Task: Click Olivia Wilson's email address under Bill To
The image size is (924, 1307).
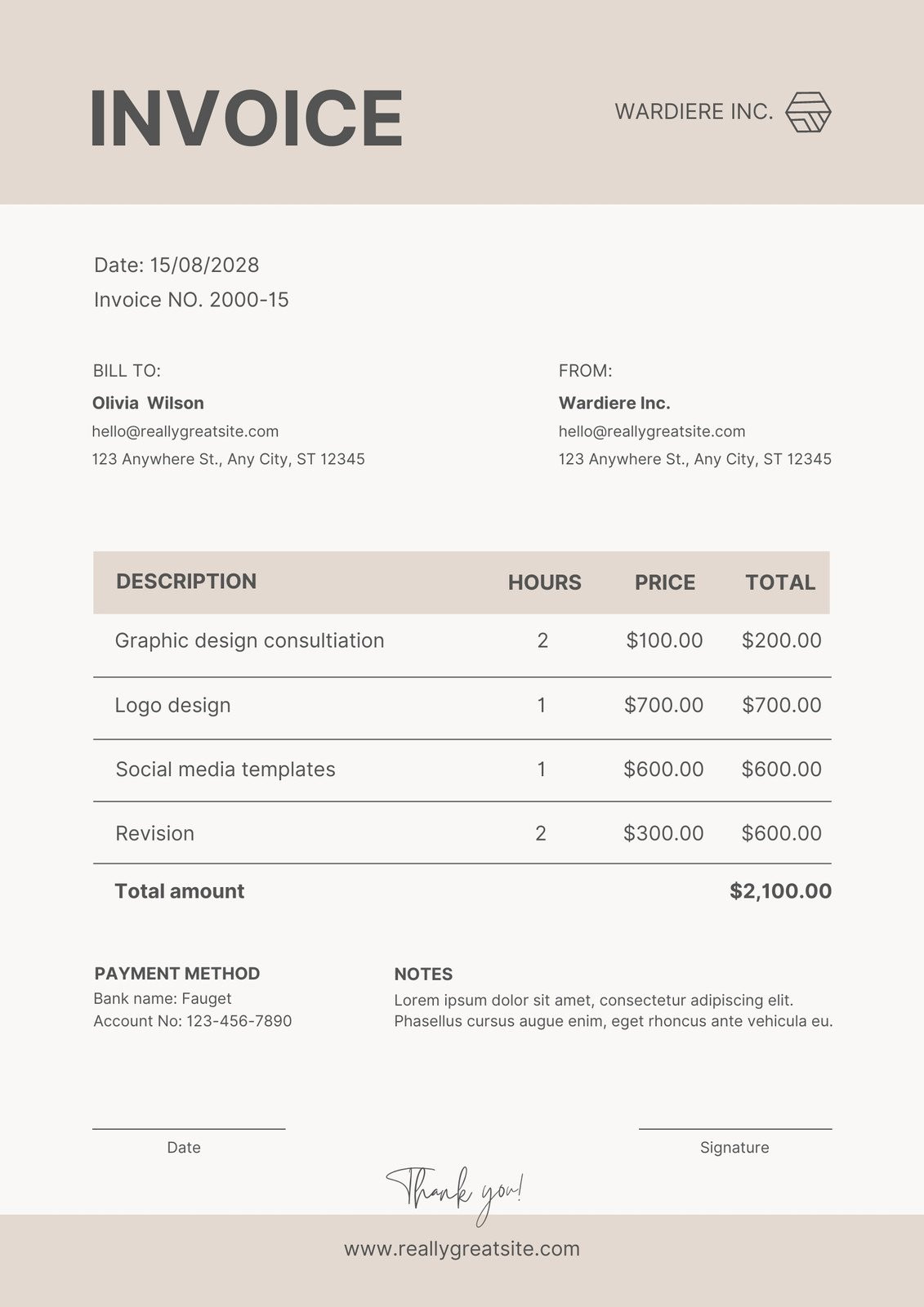Action: pos(185,431)
